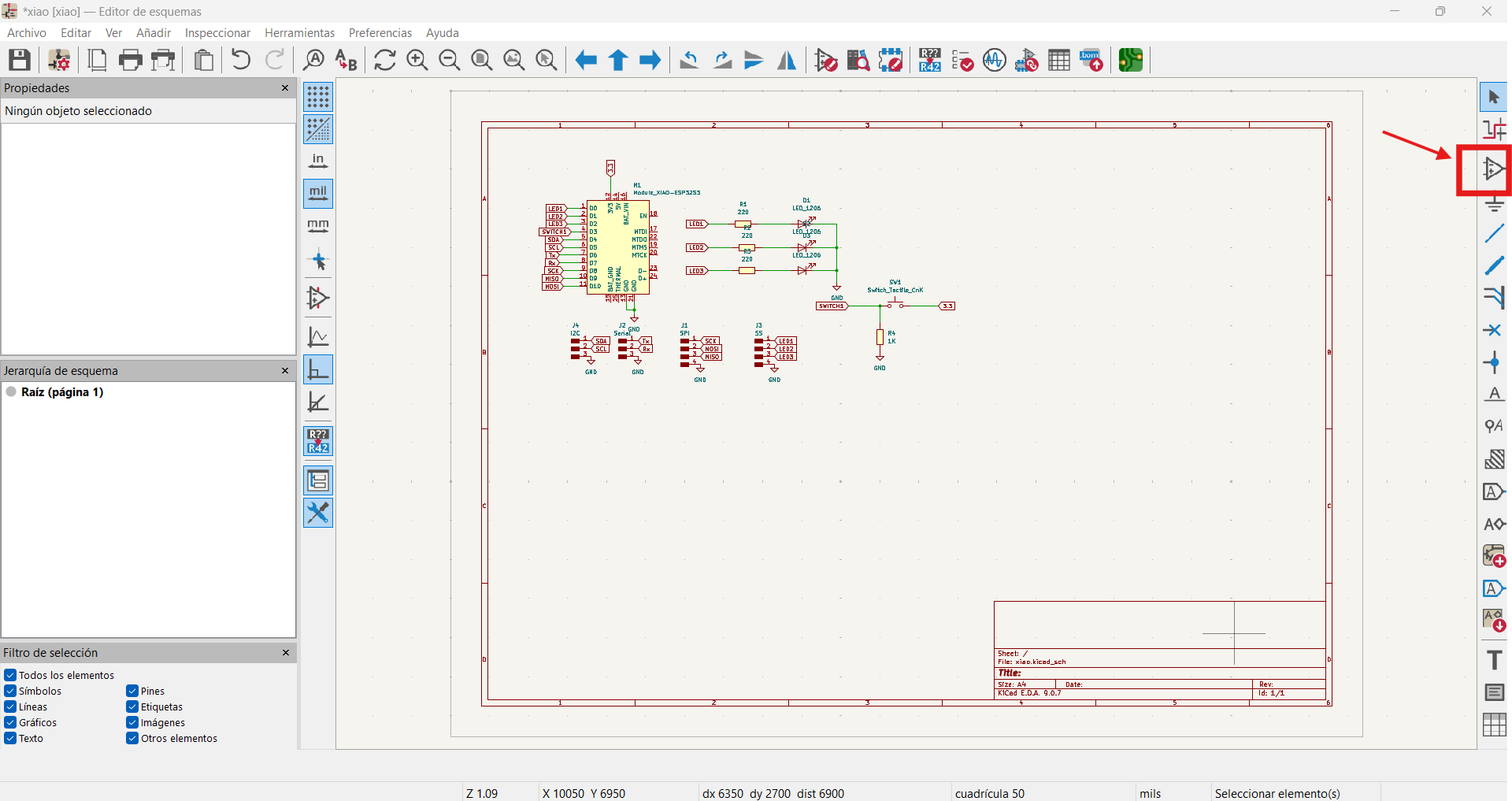Select Raíz (página 1) in hierarchy
The image size is (1512, 801).
point(62,392)
